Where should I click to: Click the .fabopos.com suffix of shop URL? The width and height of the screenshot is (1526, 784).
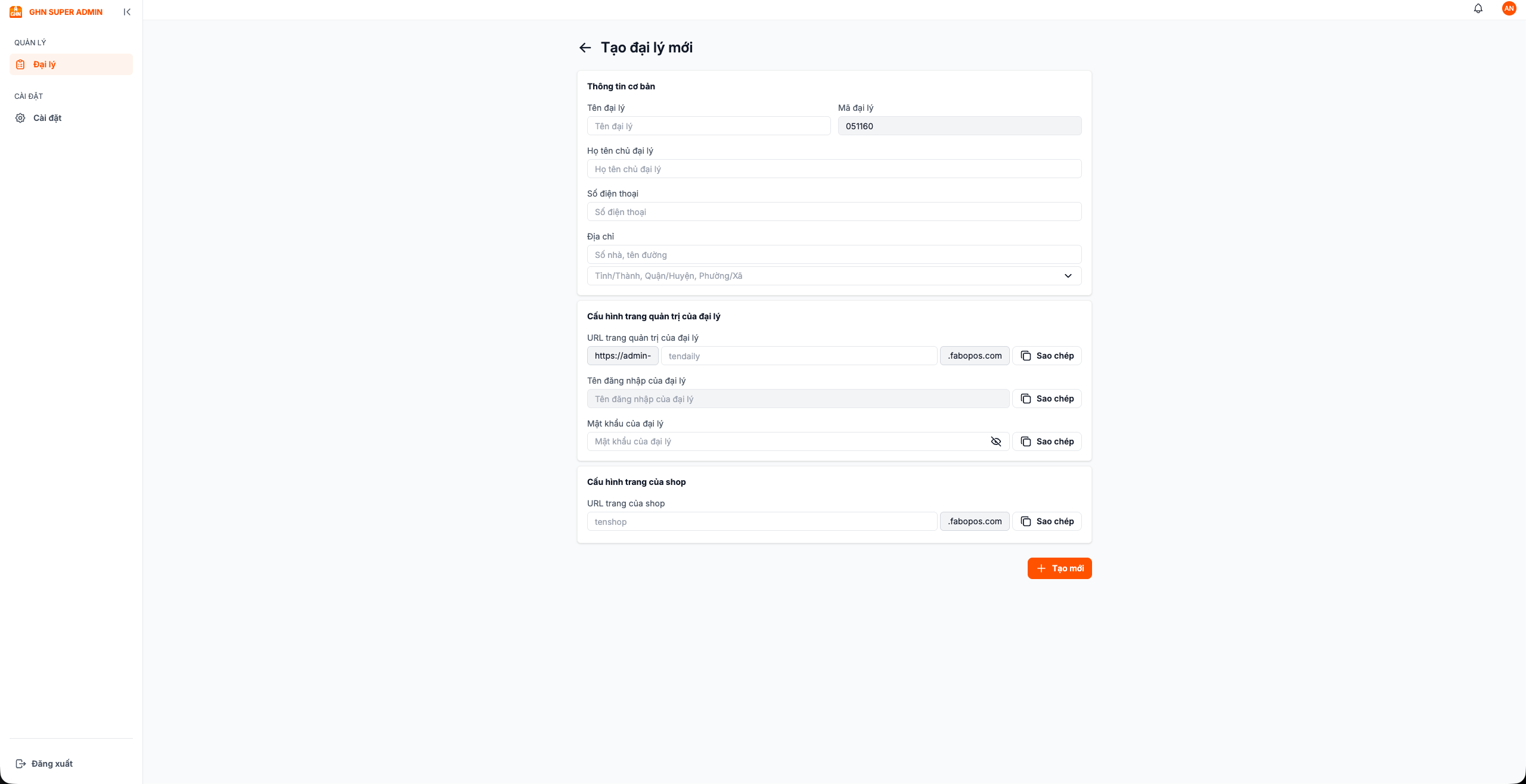coord(975,521)
